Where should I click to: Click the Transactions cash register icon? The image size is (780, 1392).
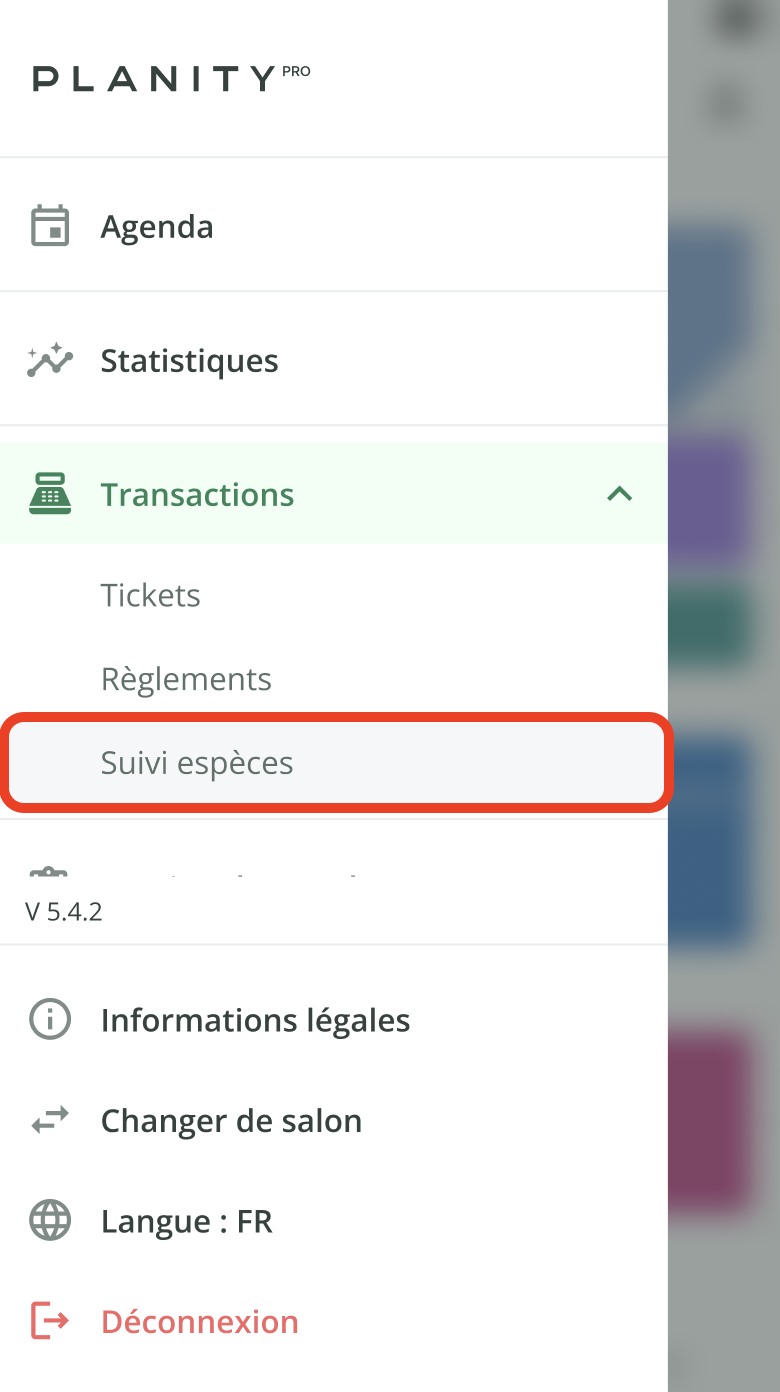click(50, 494)
